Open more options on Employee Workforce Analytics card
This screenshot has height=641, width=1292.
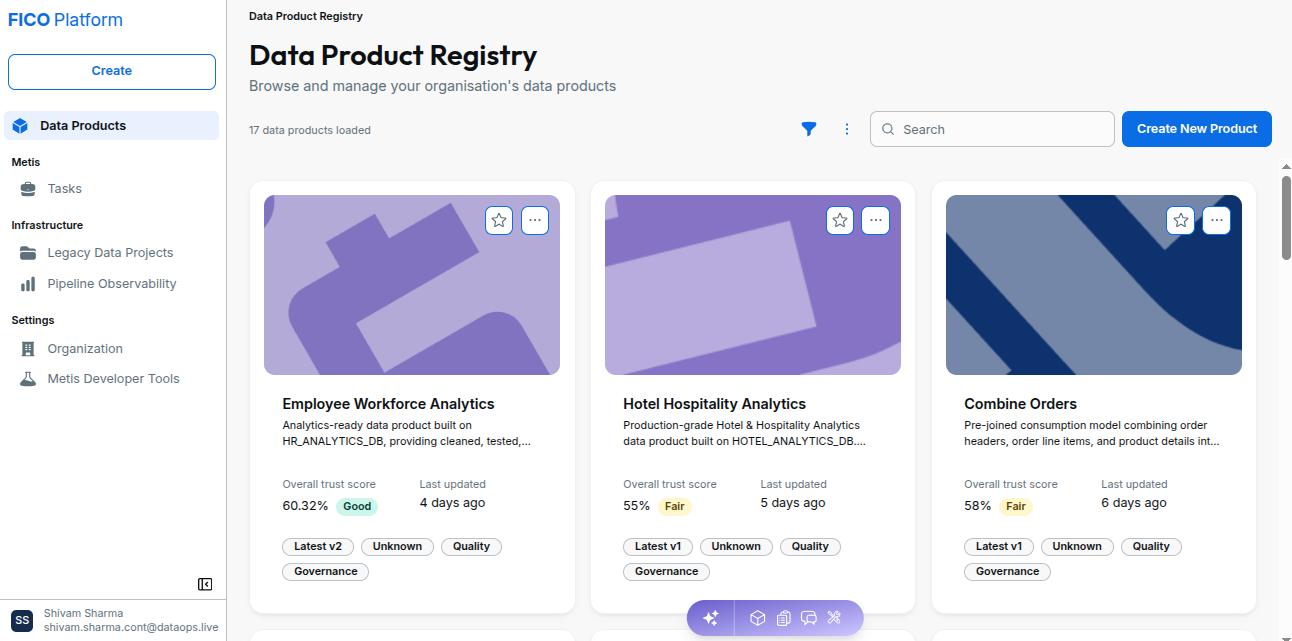pyautogui.click(x=535, y=220)
